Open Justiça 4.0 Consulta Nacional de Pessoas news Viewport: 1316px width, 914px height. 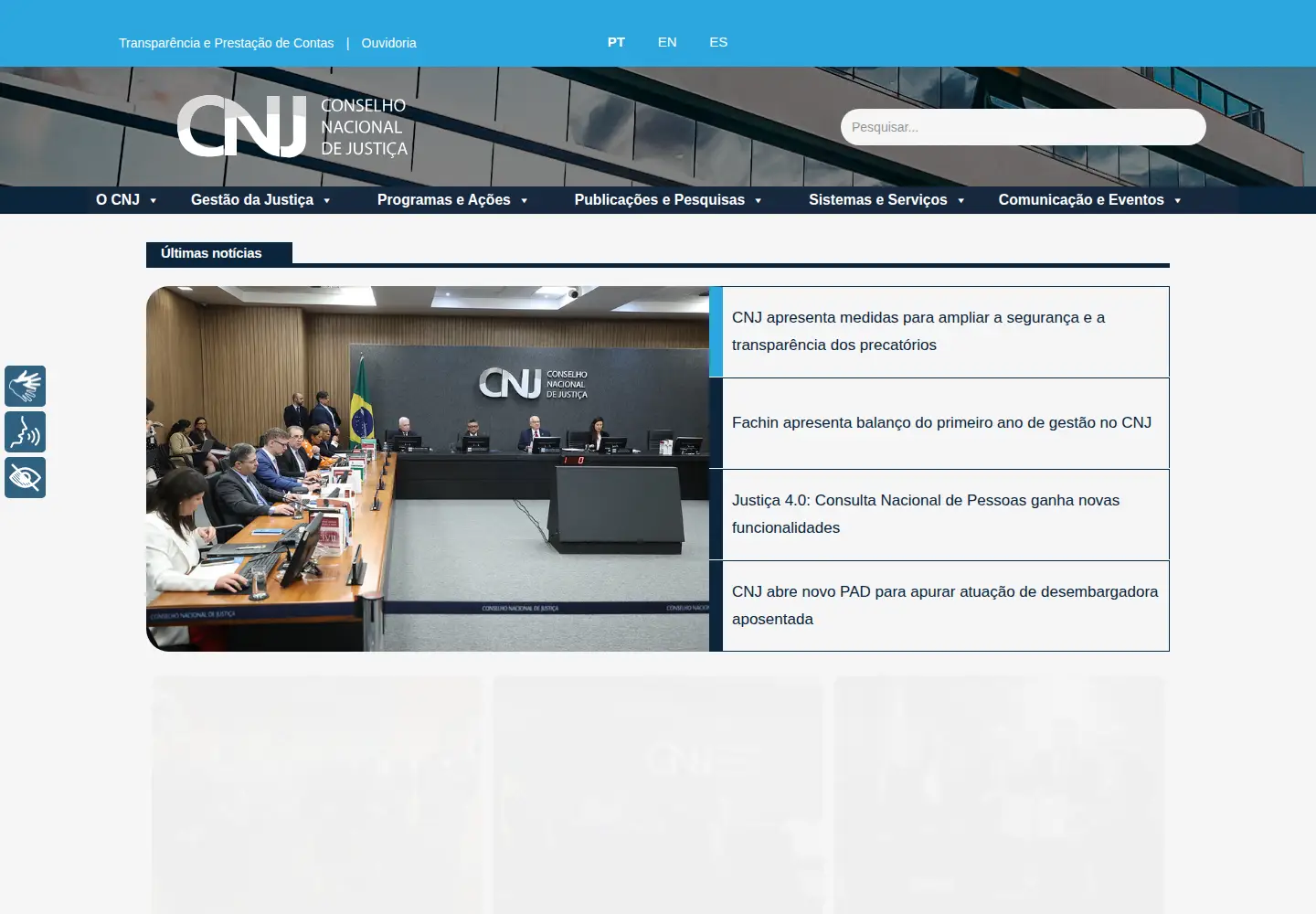tap(939, 515)
